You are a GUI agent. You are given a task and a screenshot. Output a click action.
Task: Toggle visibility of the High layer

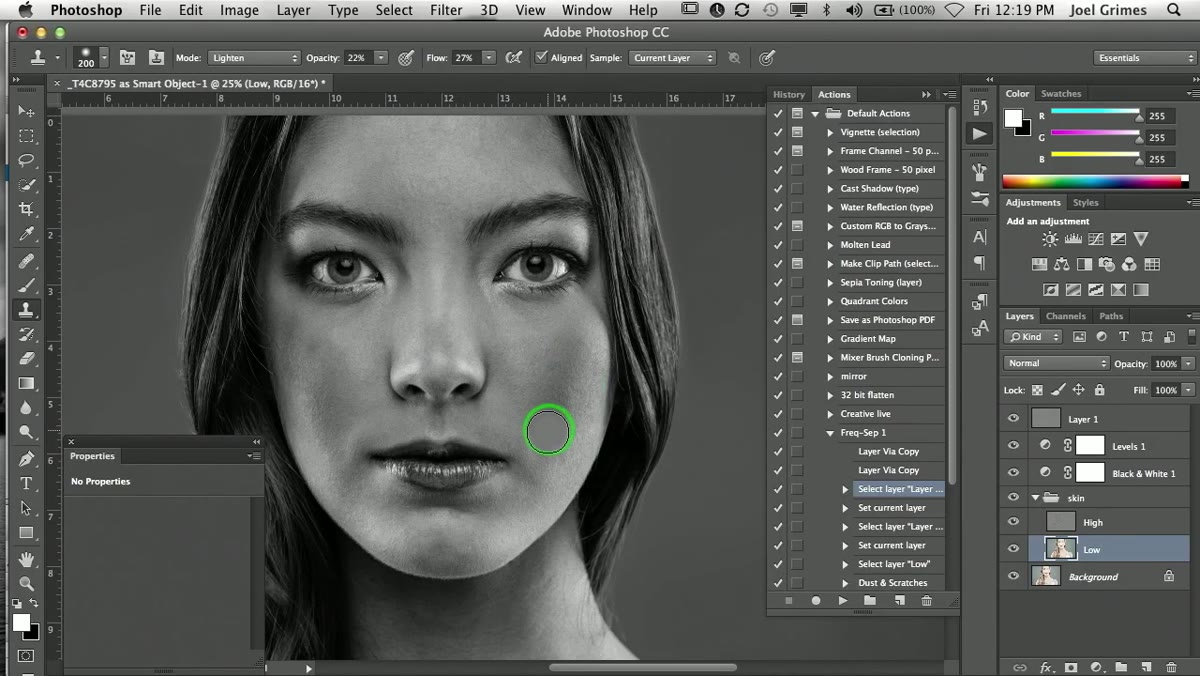(1013, 522)
